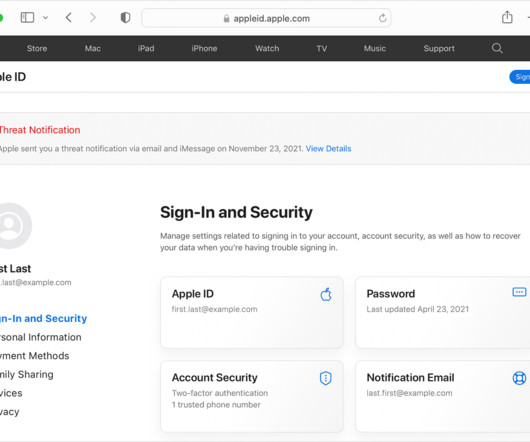The height and width of the screenshot is (442, 530).
Task: Click the Account Security shield icon
Action: click(x=326, y=378)
